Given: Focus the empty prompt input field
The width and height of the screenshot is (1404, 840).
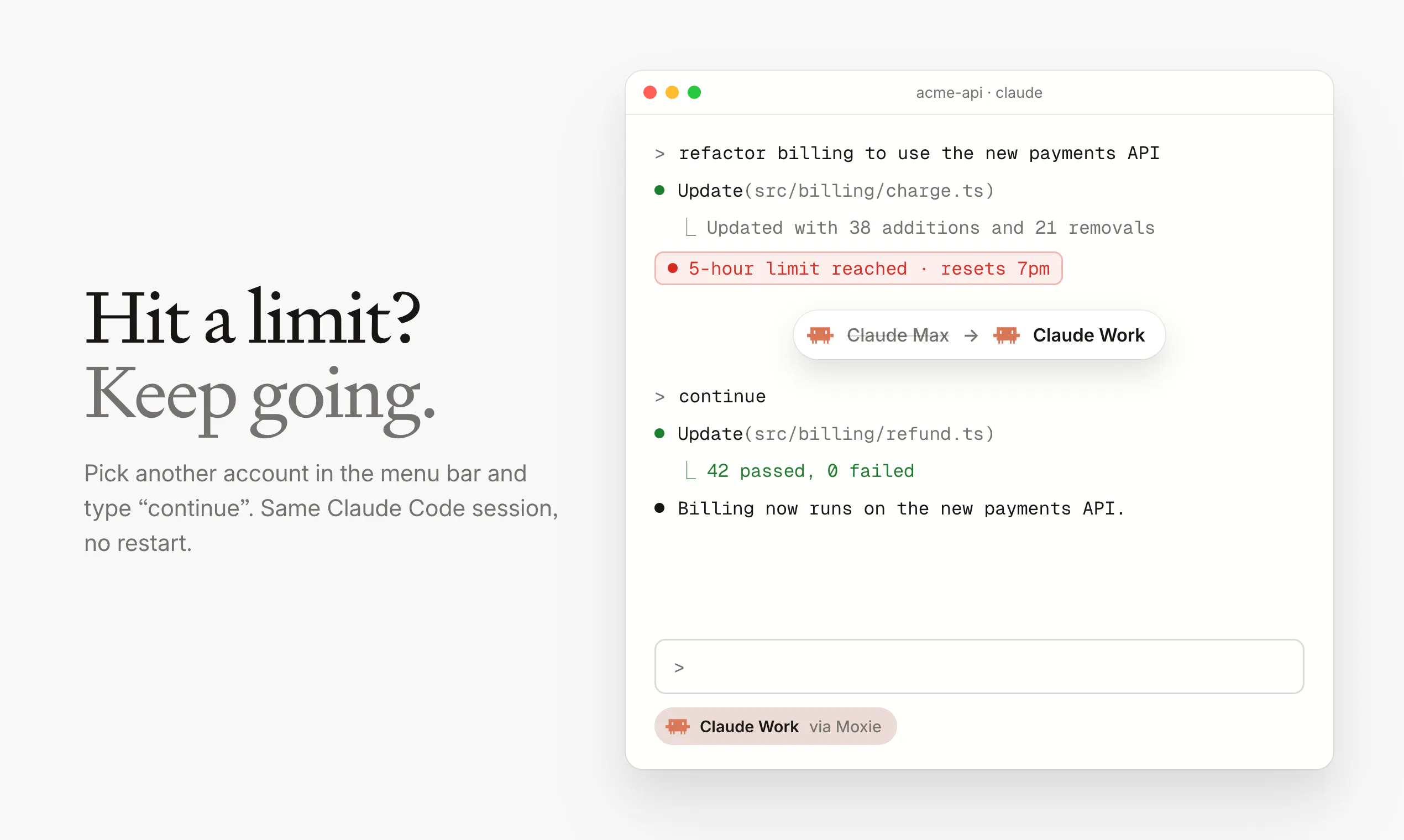Looking at the screenshot, I should click(x=979, y=667).
